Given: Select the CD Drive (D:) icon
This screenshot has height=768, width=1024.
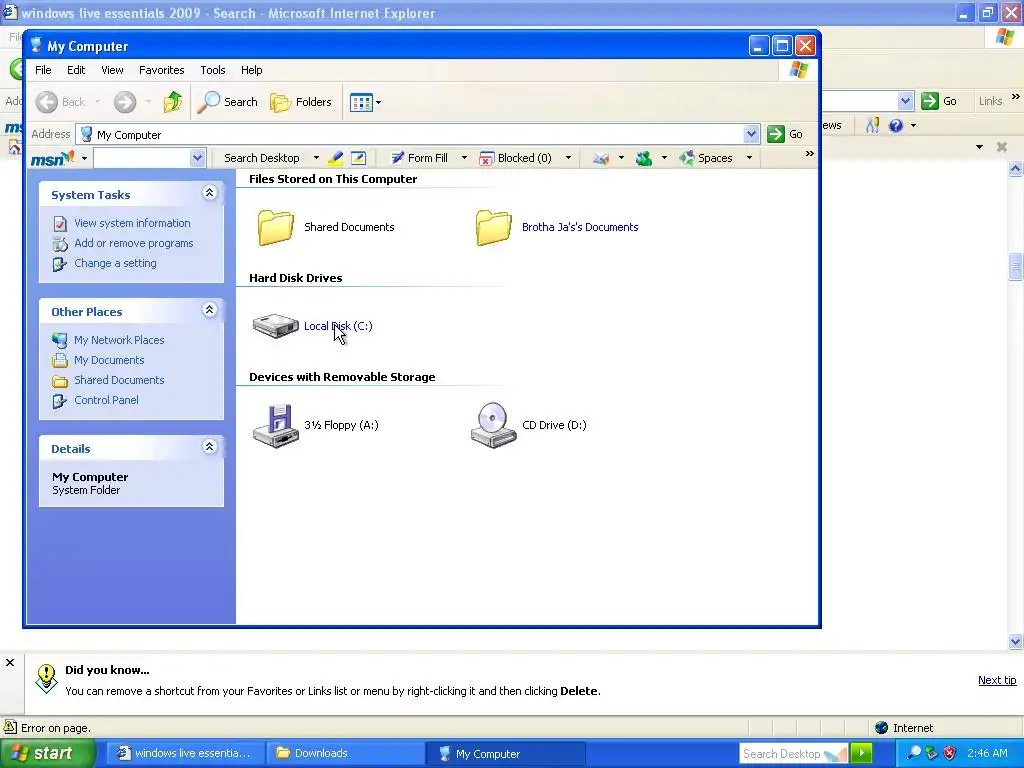Looking at the screenshot, I should [x=494, y=425].
